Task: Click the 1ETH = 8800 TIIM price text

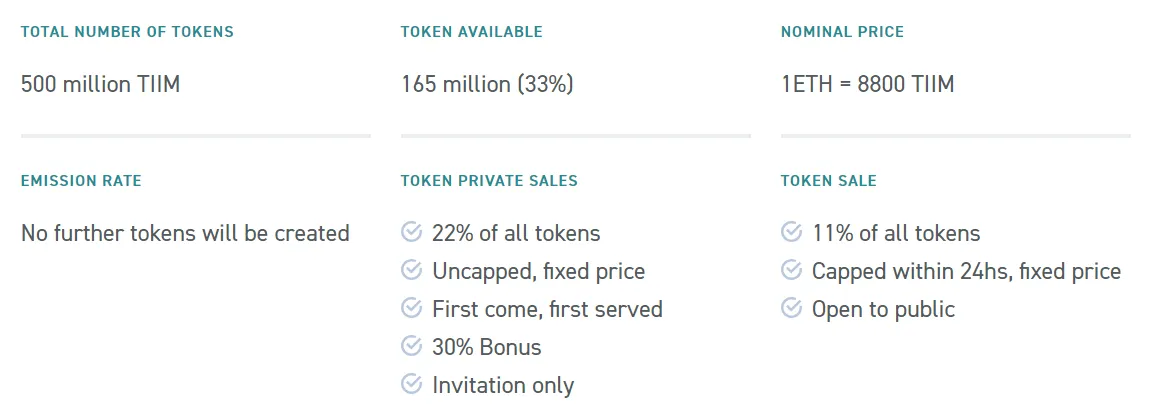Action: [868, 84]
